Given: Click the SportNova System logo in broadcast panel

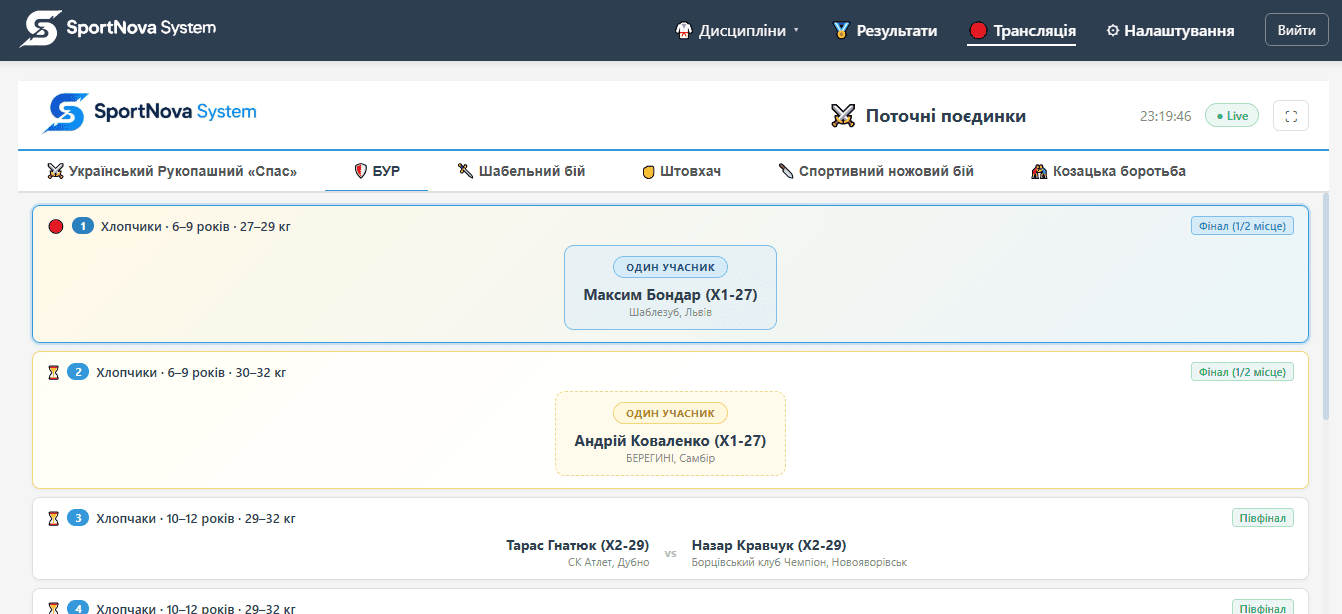Looking at the screenshot, I should coord(149,112).
